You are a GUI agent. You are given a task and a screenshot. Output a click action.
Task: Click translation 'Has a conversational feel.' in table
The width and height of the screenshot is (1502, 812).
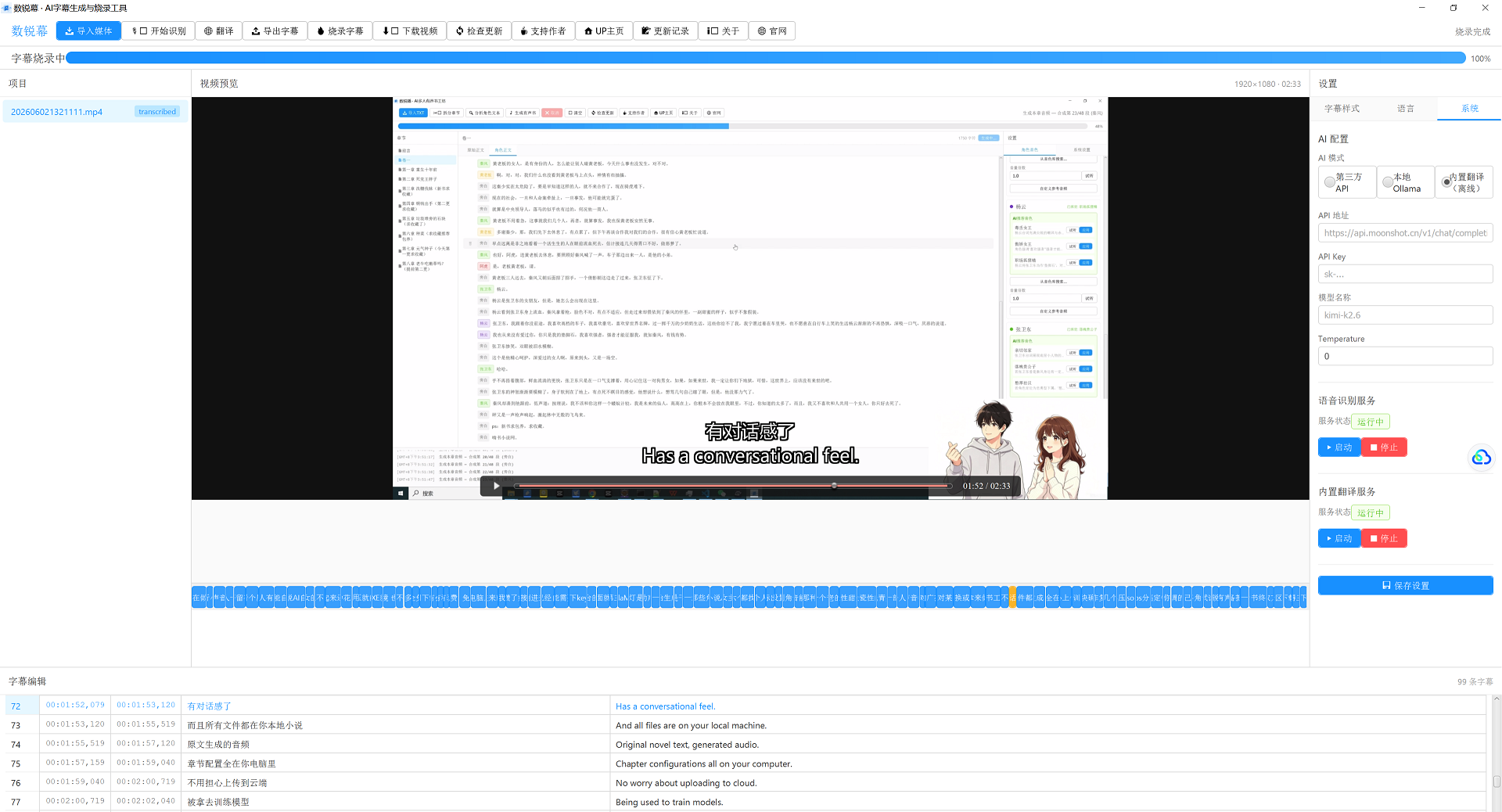[x=666, y=706]
